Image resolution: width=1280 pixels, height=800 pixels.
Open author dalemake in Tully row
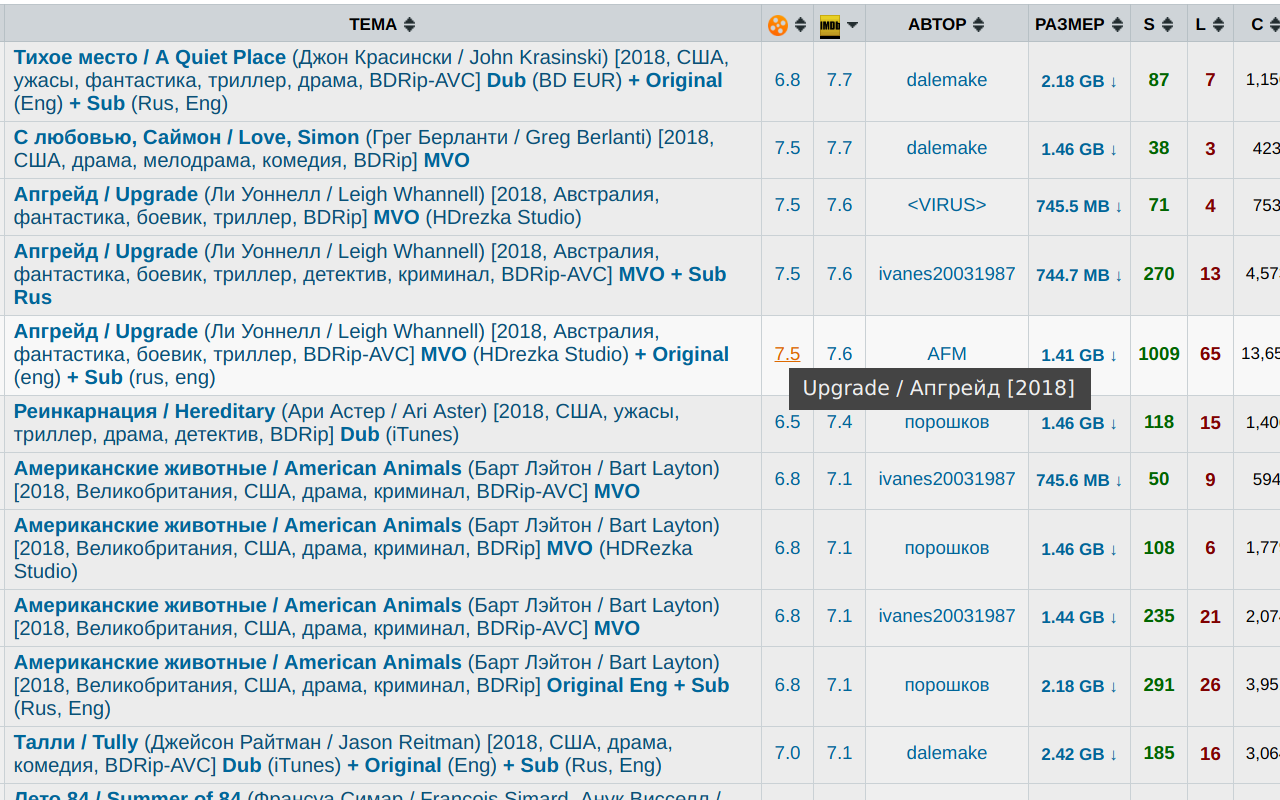[947, 753]
